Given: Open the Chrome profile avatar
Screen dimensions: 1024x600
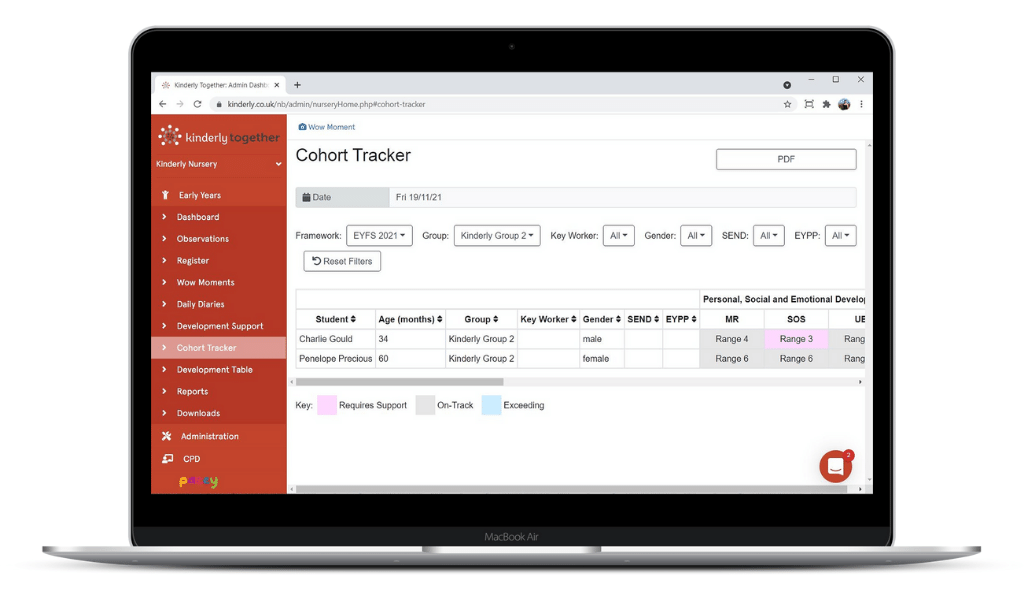Looking at the screenshot, I should point(844,104).
